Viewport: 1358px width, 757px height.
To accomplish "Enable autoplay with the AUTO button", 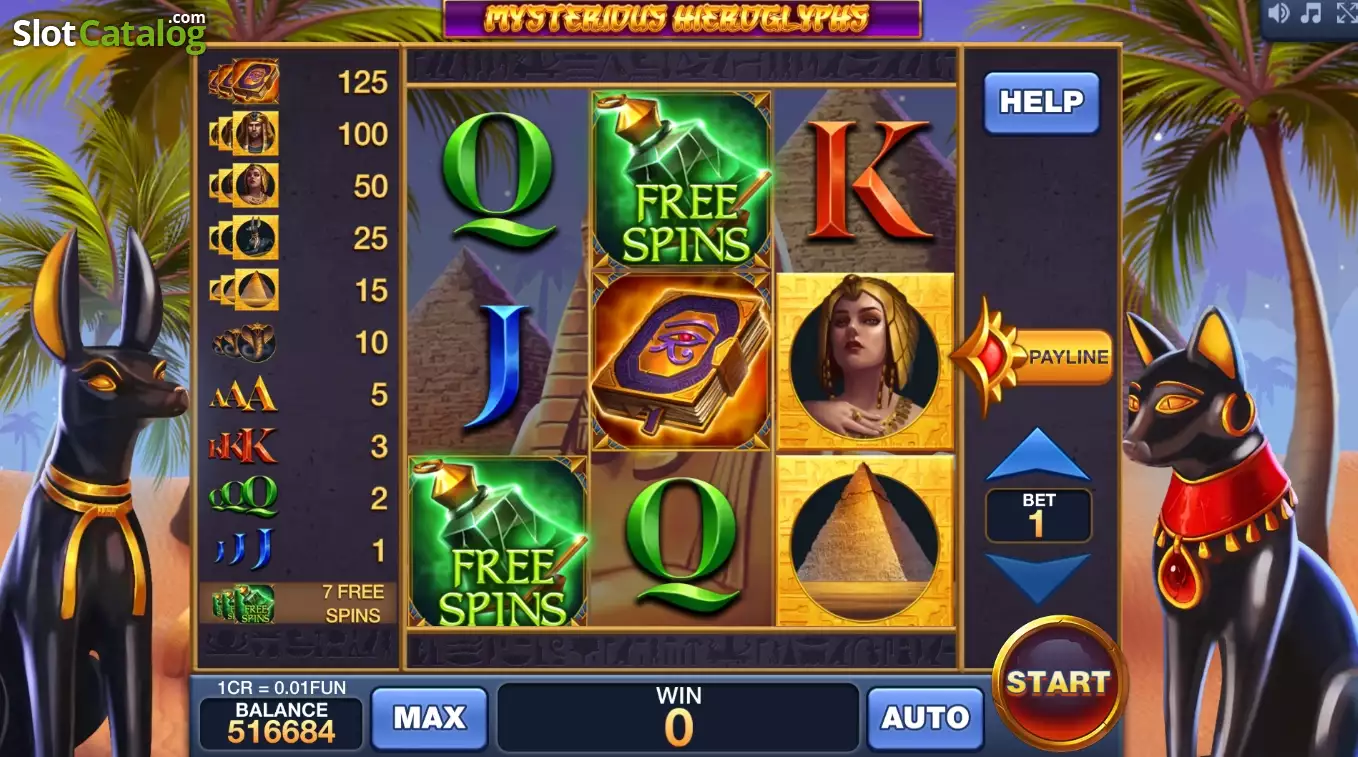I will click(925, 718).
